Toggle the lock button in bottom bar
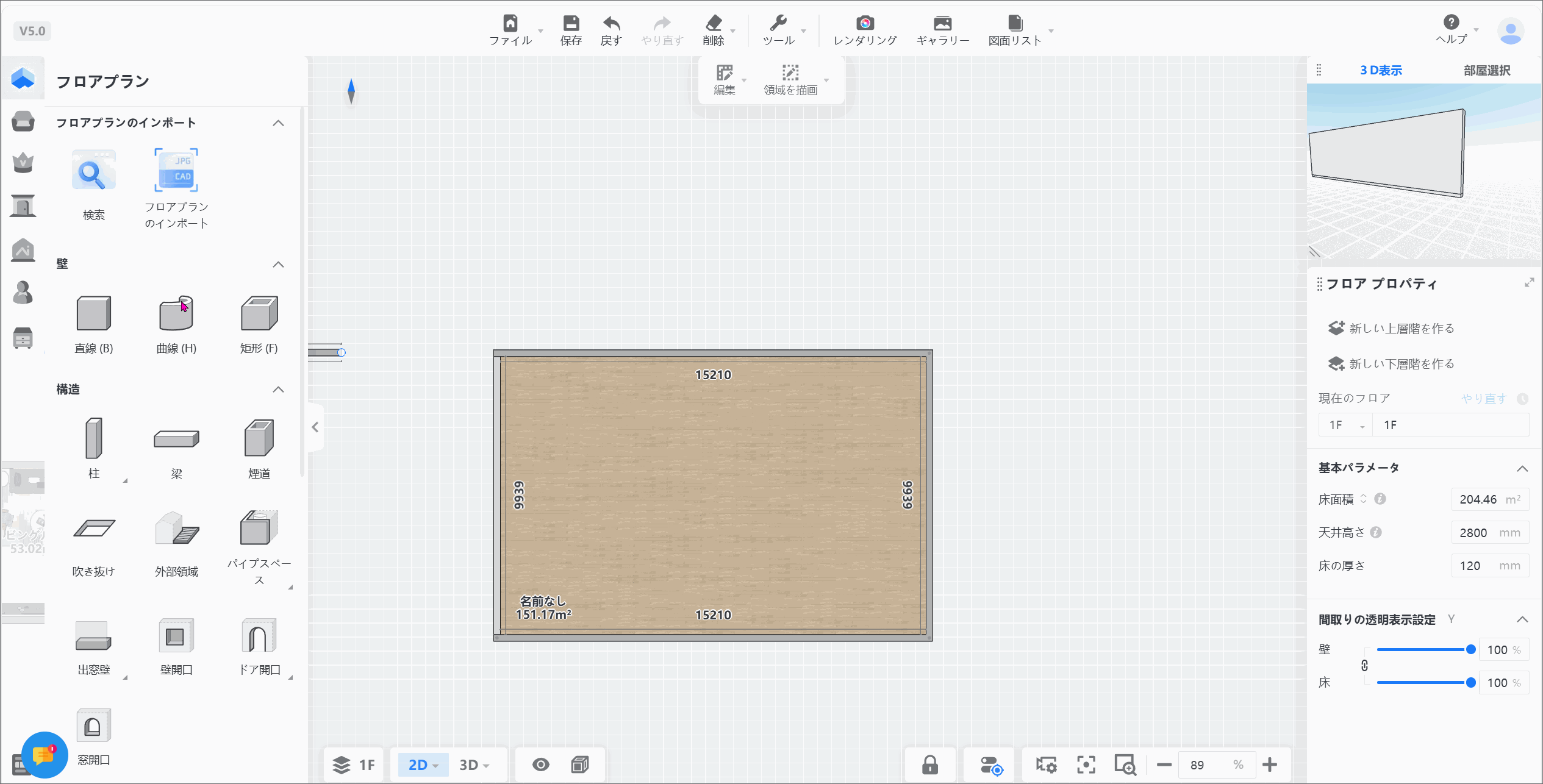 click(x=930, y=764)
